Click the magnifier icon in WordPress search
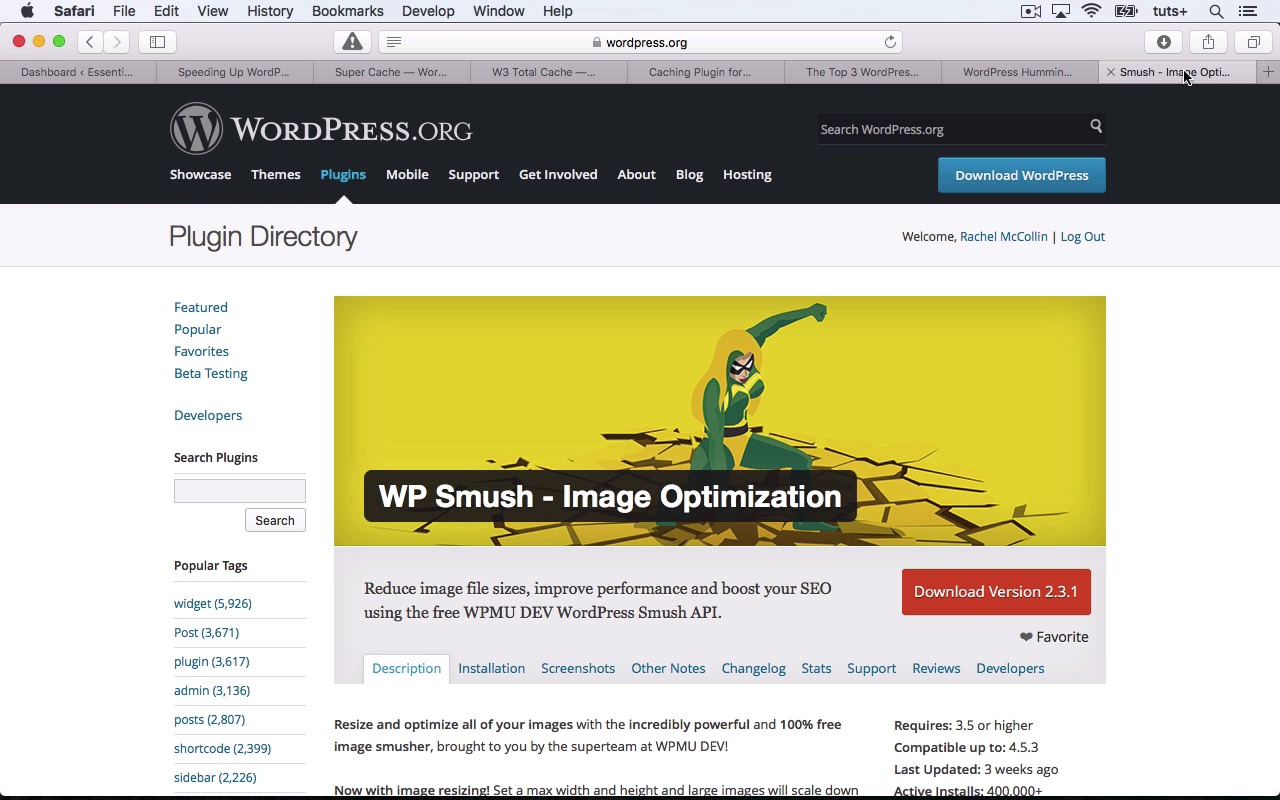Viewport: 1280px width, 800px height. 1096,126
